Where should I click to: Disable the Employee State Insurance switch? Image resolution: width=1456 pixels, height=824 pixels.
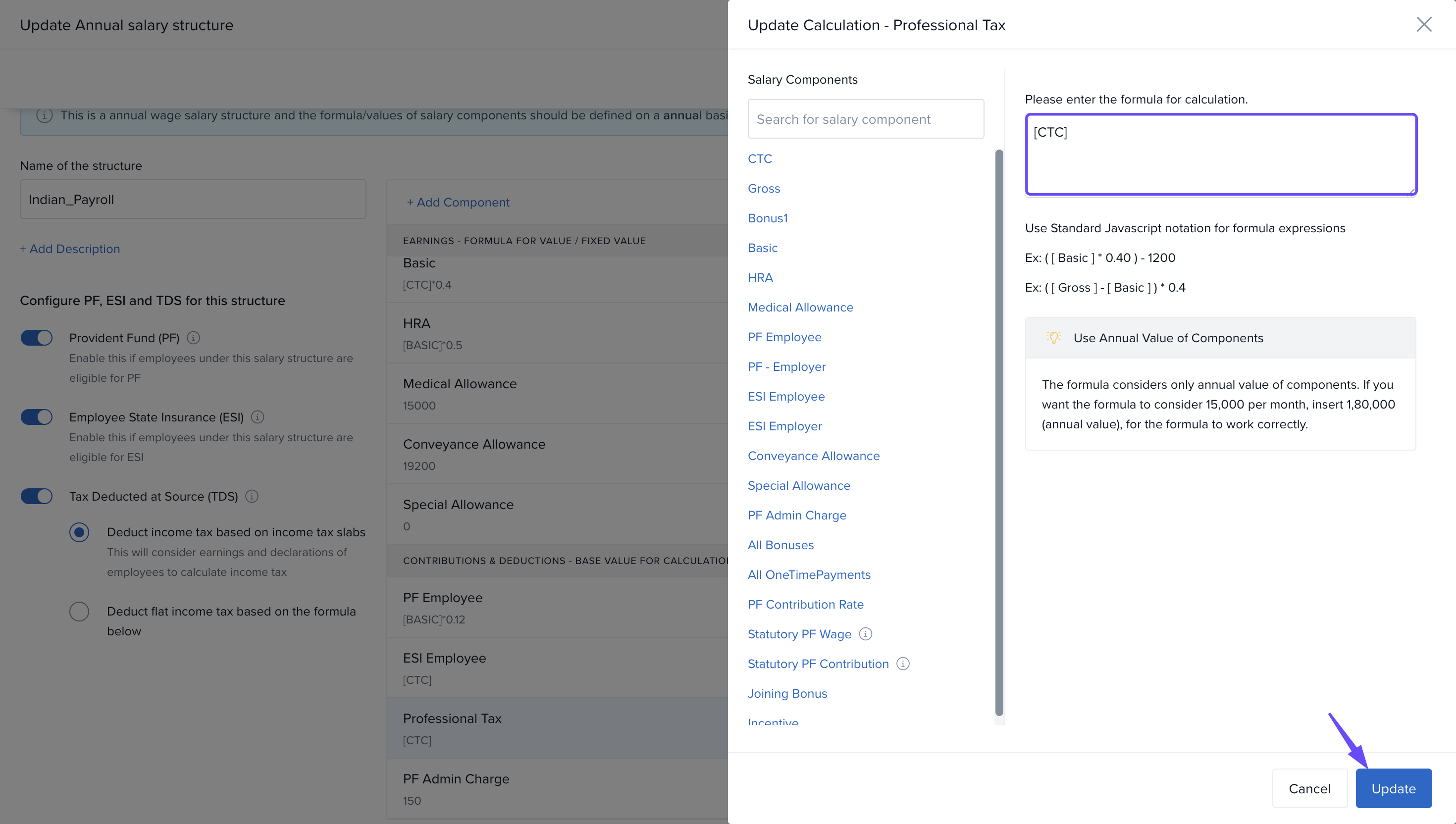[x=37, y=417]
